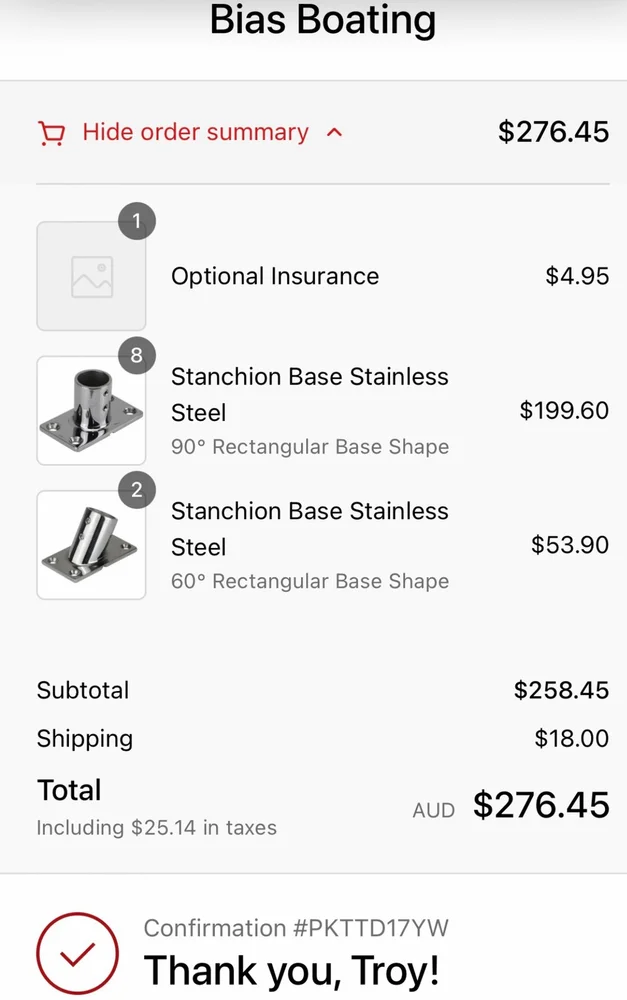
Task: Click the 90° stanchion base product thumbnail
Action: coord(91,411)
